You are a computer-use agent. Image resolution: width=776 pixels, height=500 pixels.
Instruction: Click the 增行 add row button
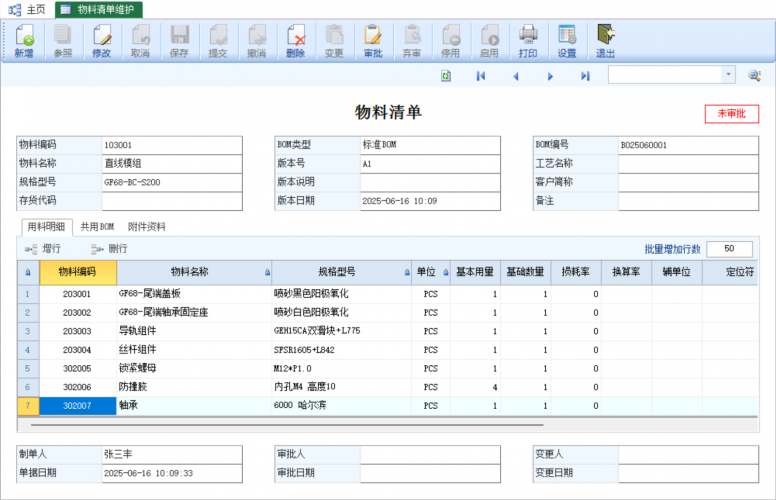[x=43, y=249]
